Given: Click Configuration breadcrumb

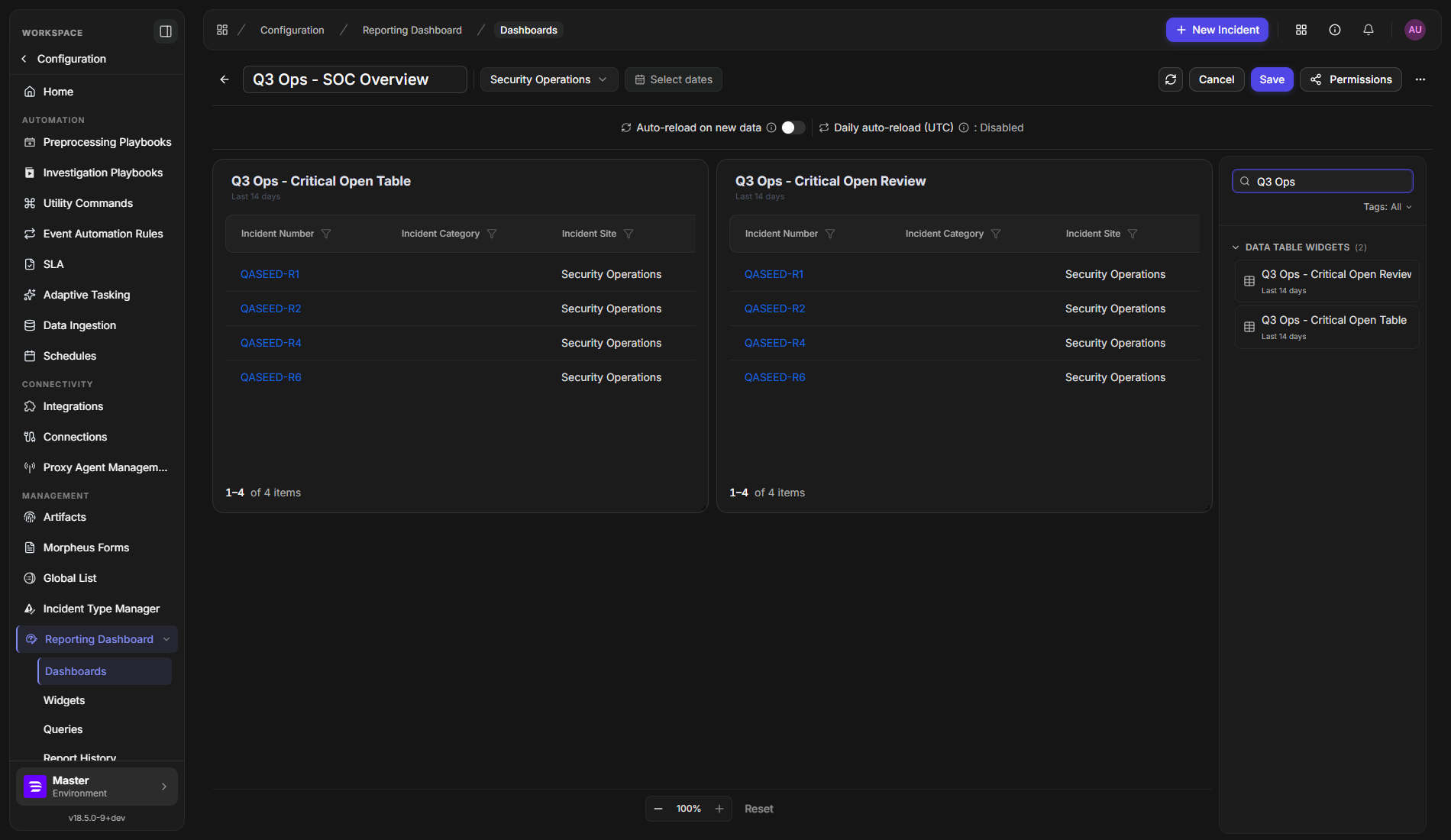Looking at the screenshot, I should point(292,30).
